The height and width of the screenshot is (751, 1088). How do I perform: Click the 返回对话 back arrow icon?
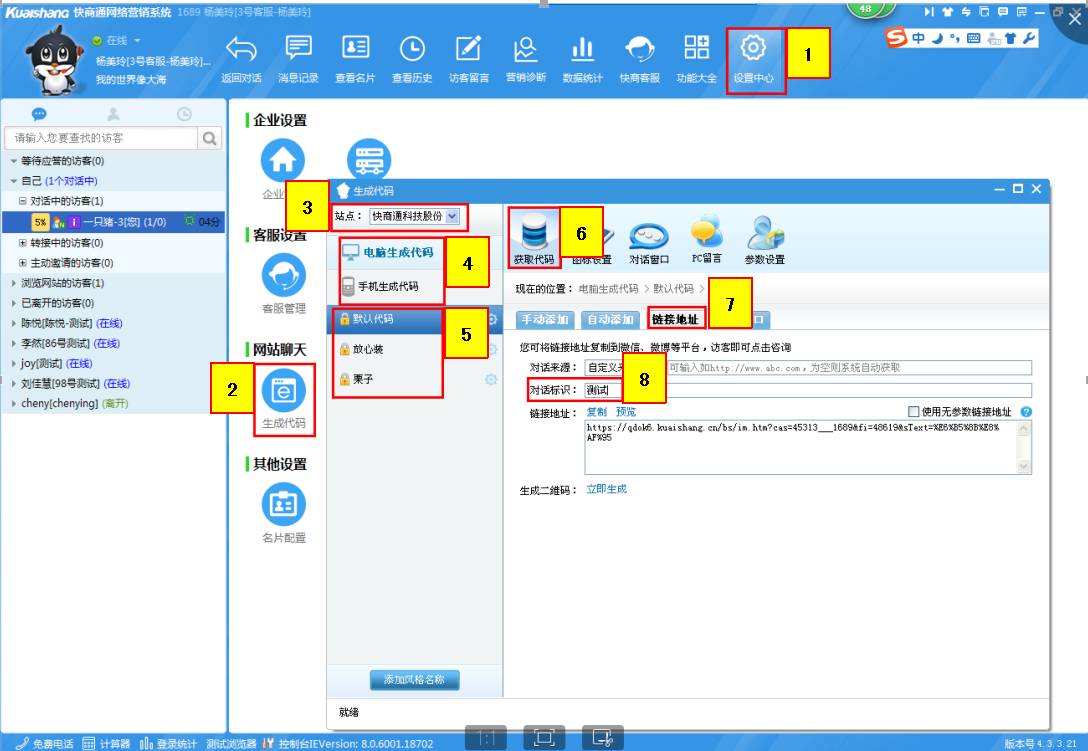point(241,50)
